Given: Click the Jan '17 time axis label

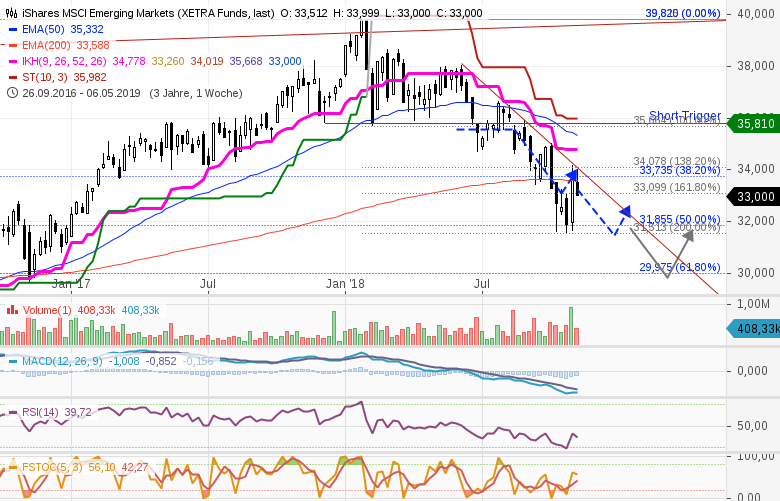Looking at the screenshot, I should pyautogui.click(x=71, y=284).
